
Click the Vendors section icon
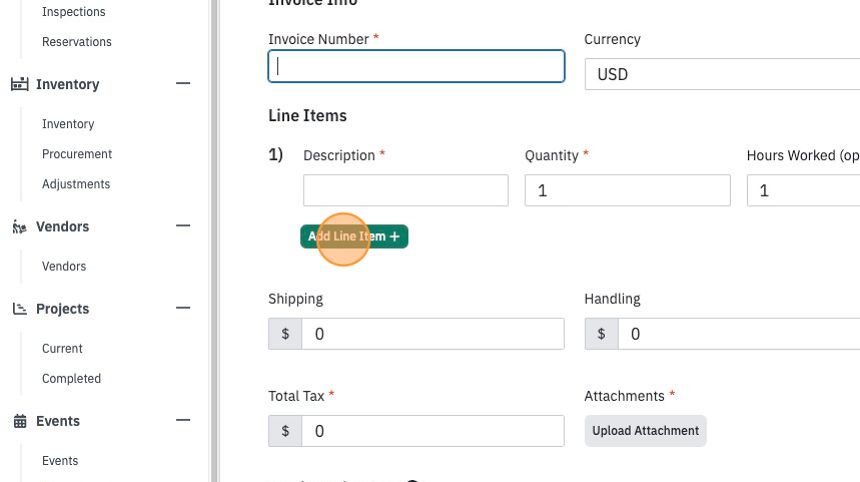tap(20, 226)
